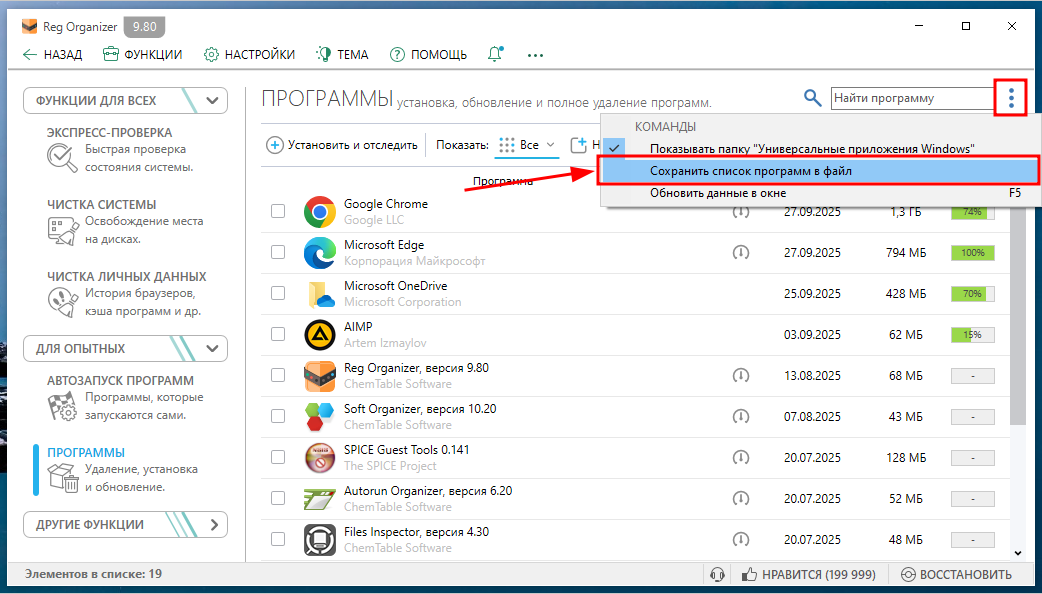Screen dimensions: 1042x594
Task: Click the SPICE Guest Tools icon
Action: point(319,458)
